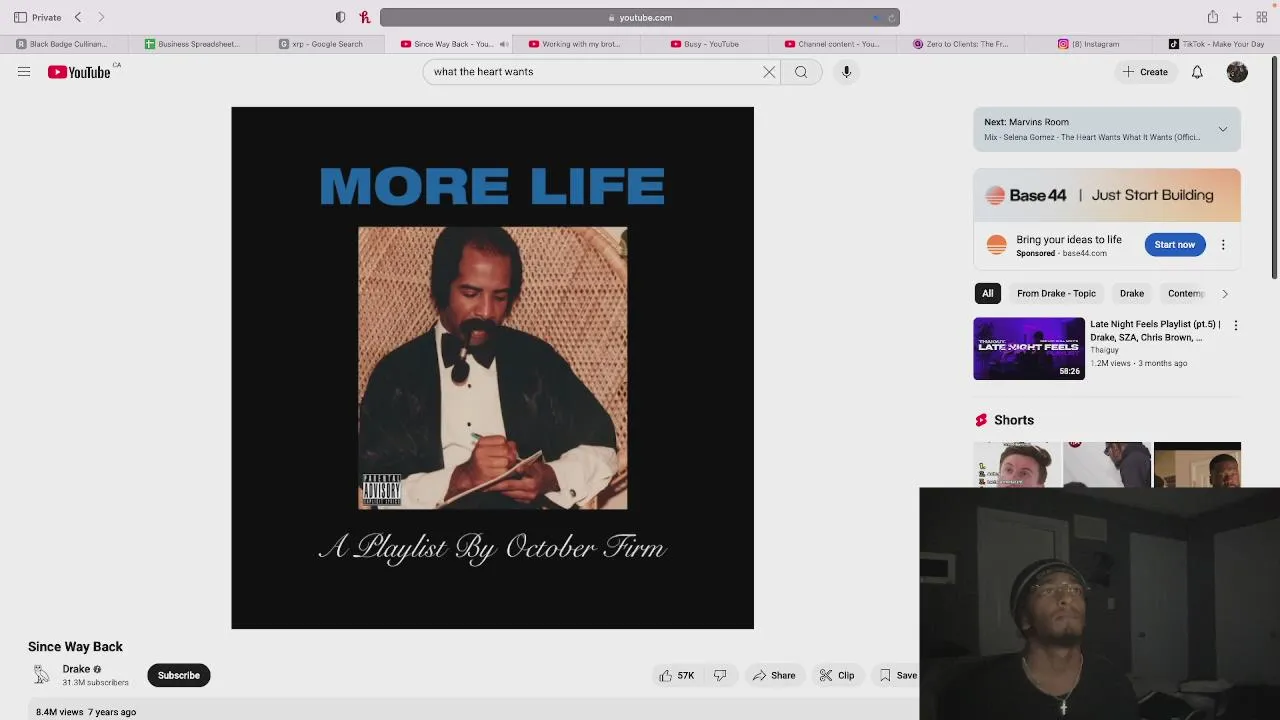
Task: Dislike the Since Way Back video
Action: point(720,675)
